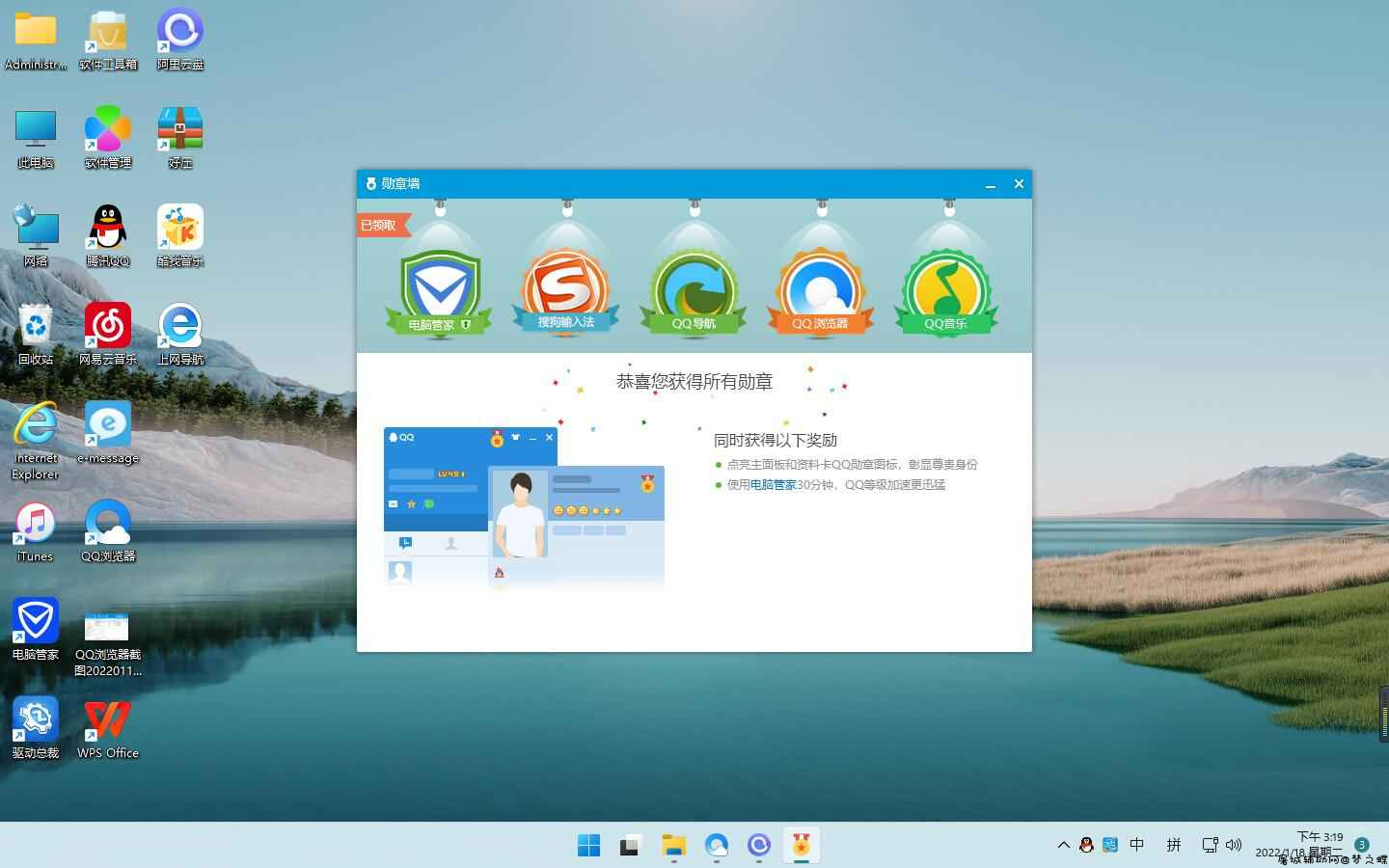
Task: Open e-message desktop shortcut
Action: click(108, 433)
